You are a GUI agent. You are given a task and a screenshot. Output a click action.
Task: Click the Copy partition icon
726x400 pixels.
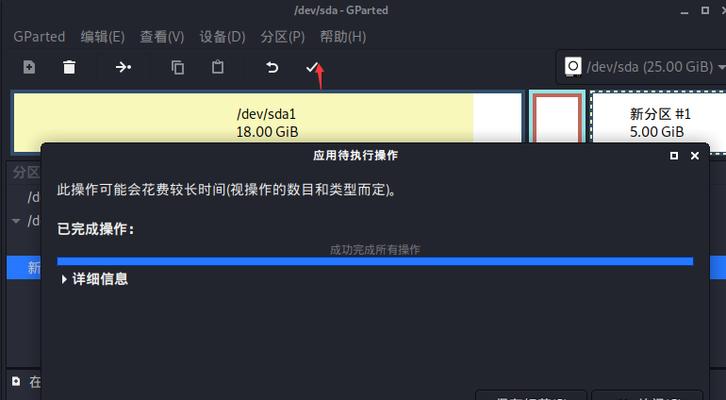177,68
